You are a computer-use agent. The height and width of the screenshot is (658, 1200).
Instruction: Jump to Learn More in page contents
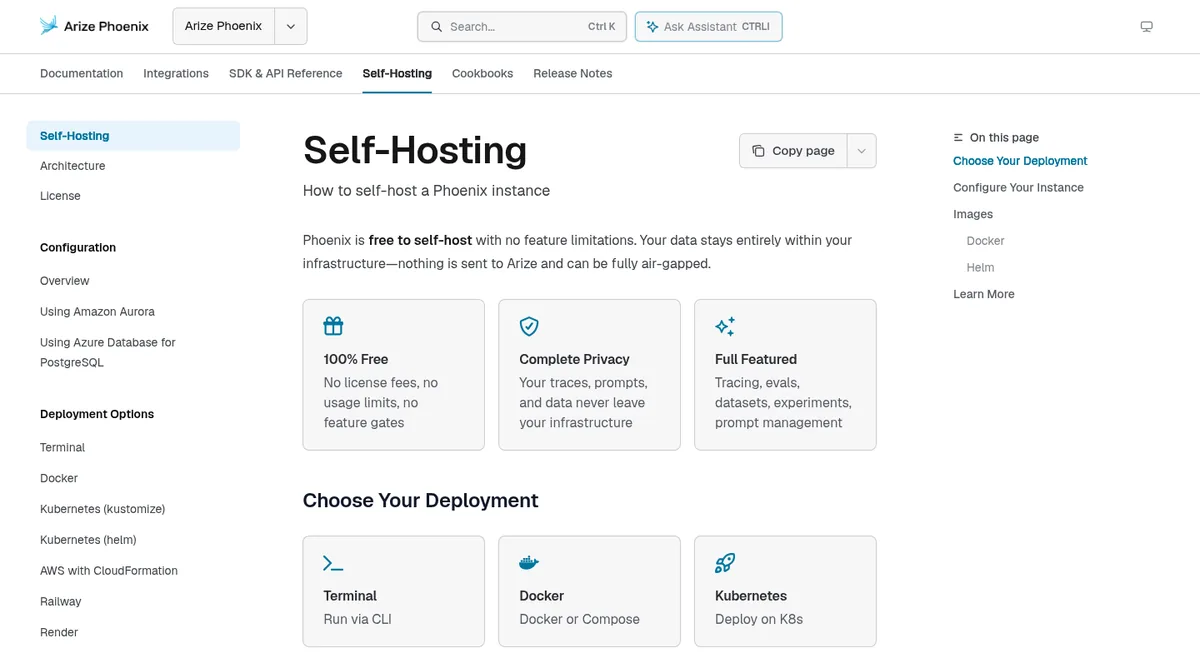click(984, 294)
